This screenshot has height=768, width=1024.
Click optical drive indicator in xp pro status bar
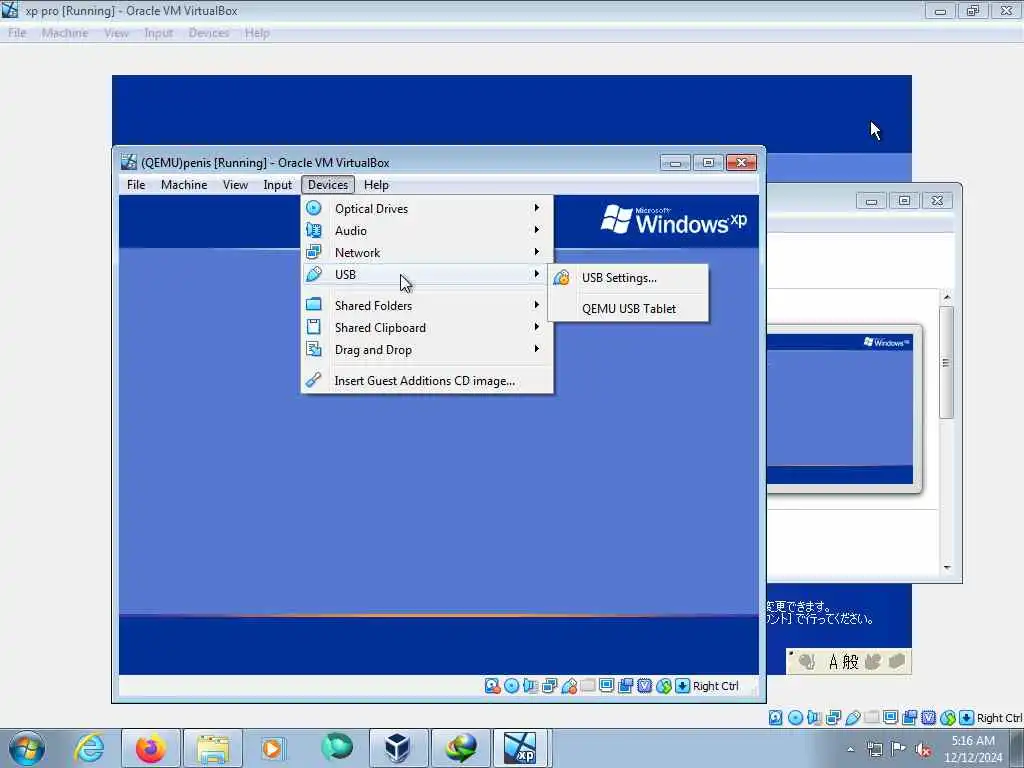795,718
